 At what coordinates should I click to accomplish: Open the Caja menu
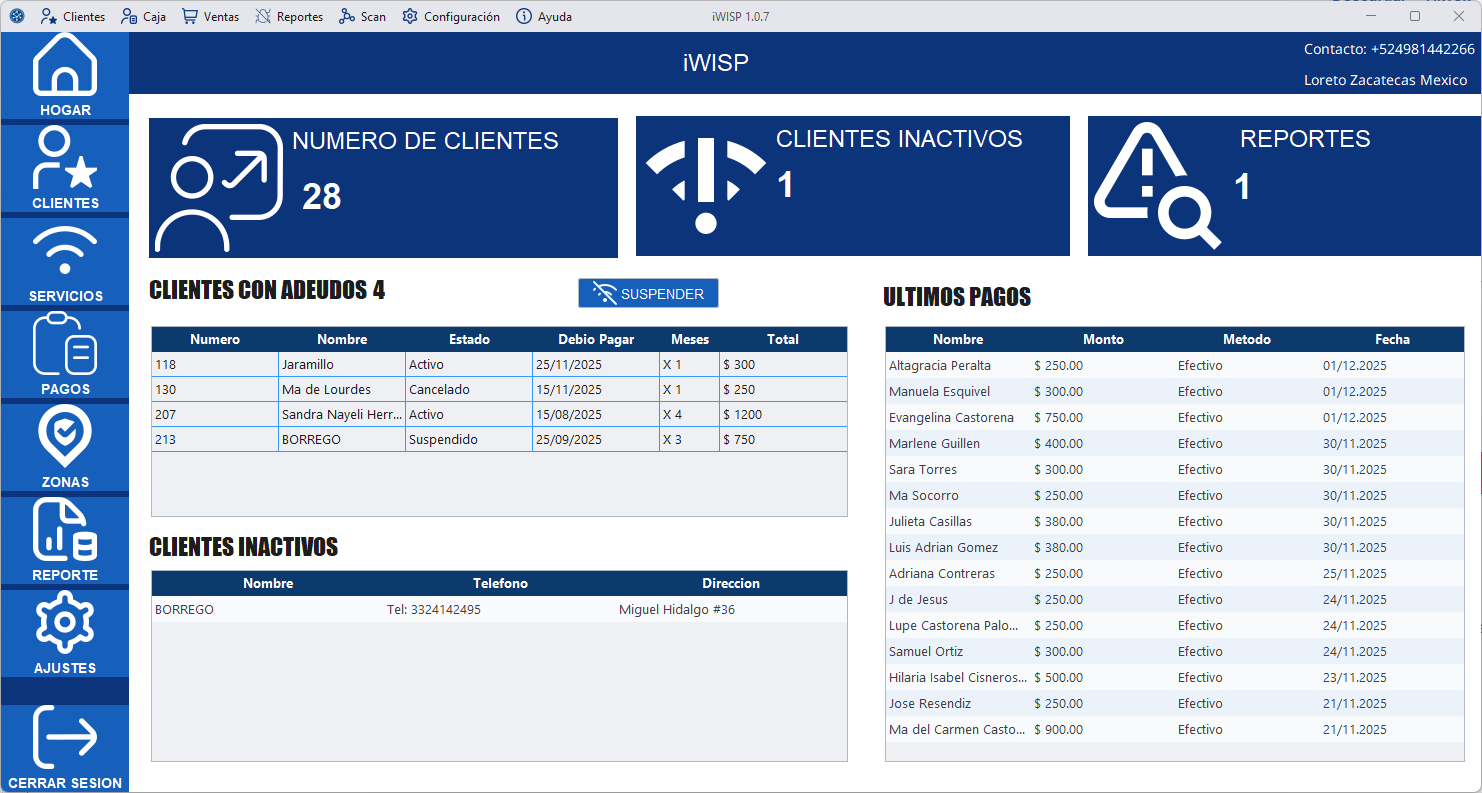[x=141, y=15]
